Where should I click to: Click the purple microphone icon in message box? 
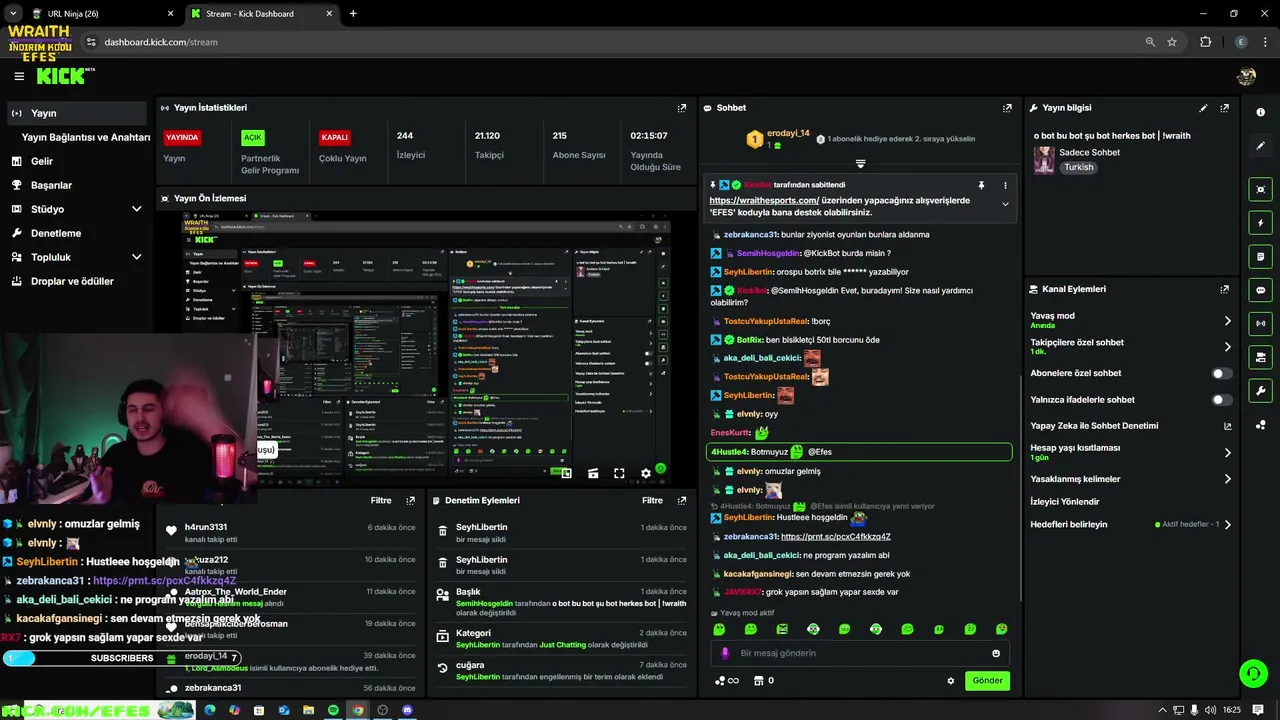725,653
